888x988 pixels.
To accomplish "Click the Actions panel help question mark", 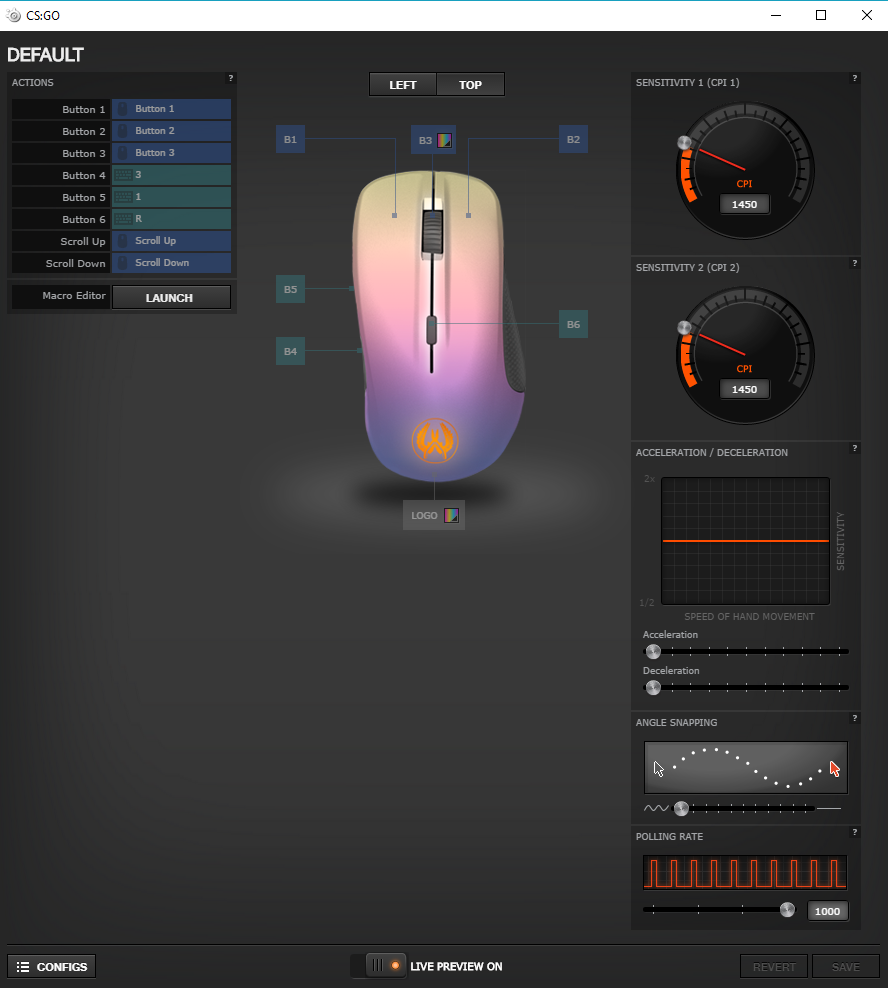I will 231,78.
